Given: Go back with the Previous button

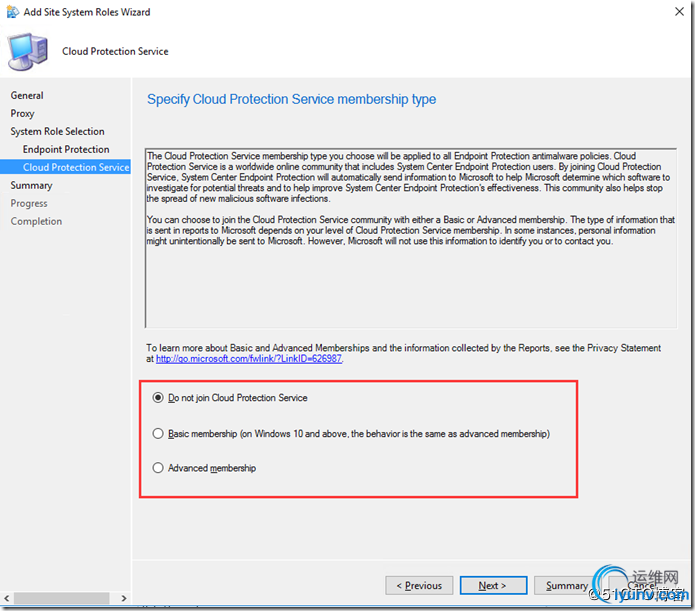Looking at the screenshot, I should click(x=419, y=586).
